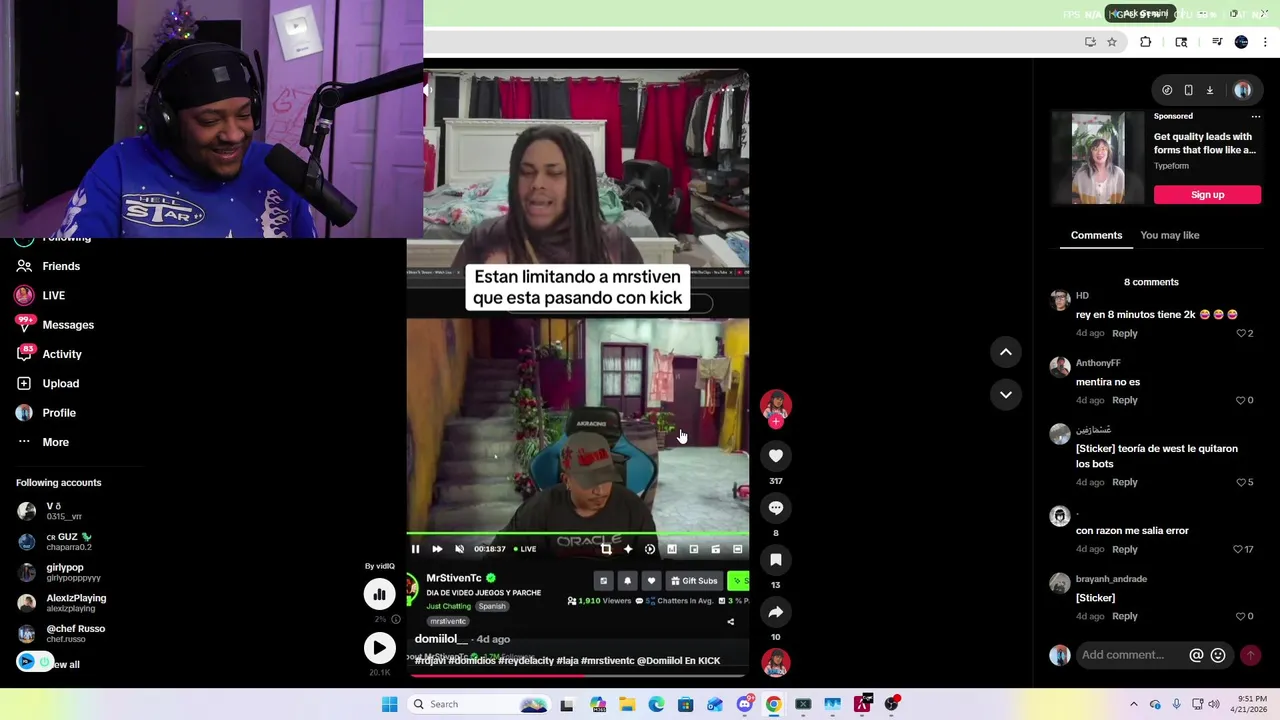This screenshot has height=720, width=1280.
Task: Open Chrome from taskbar
Action: tap(773, 704)
